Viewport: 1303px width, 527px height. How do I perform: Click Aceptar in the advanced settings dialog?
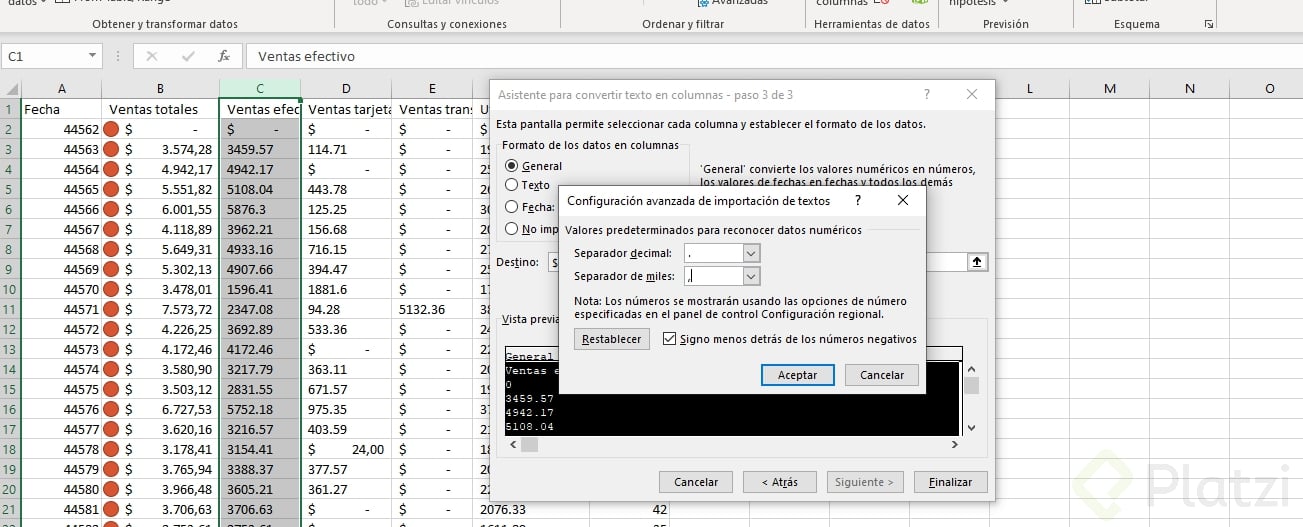click(x=797, y=375)
